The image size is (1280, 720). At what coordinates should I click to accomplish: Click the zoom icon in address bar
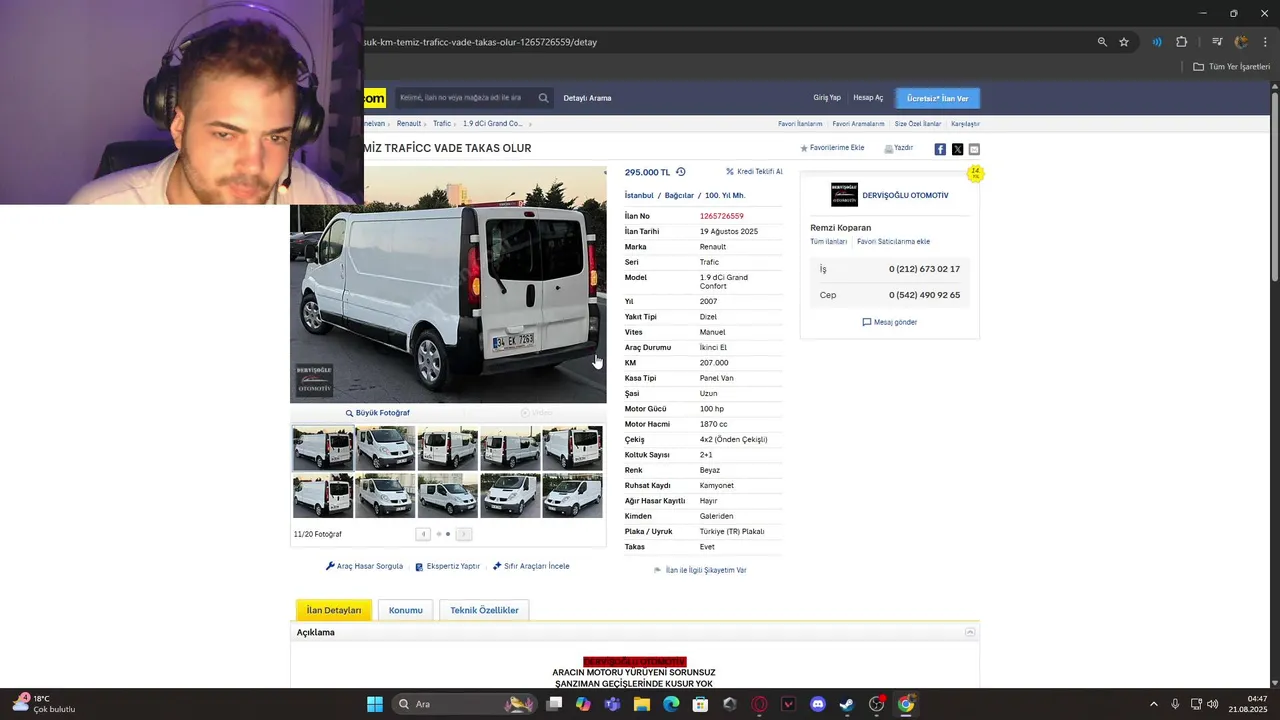[1102, 42]
